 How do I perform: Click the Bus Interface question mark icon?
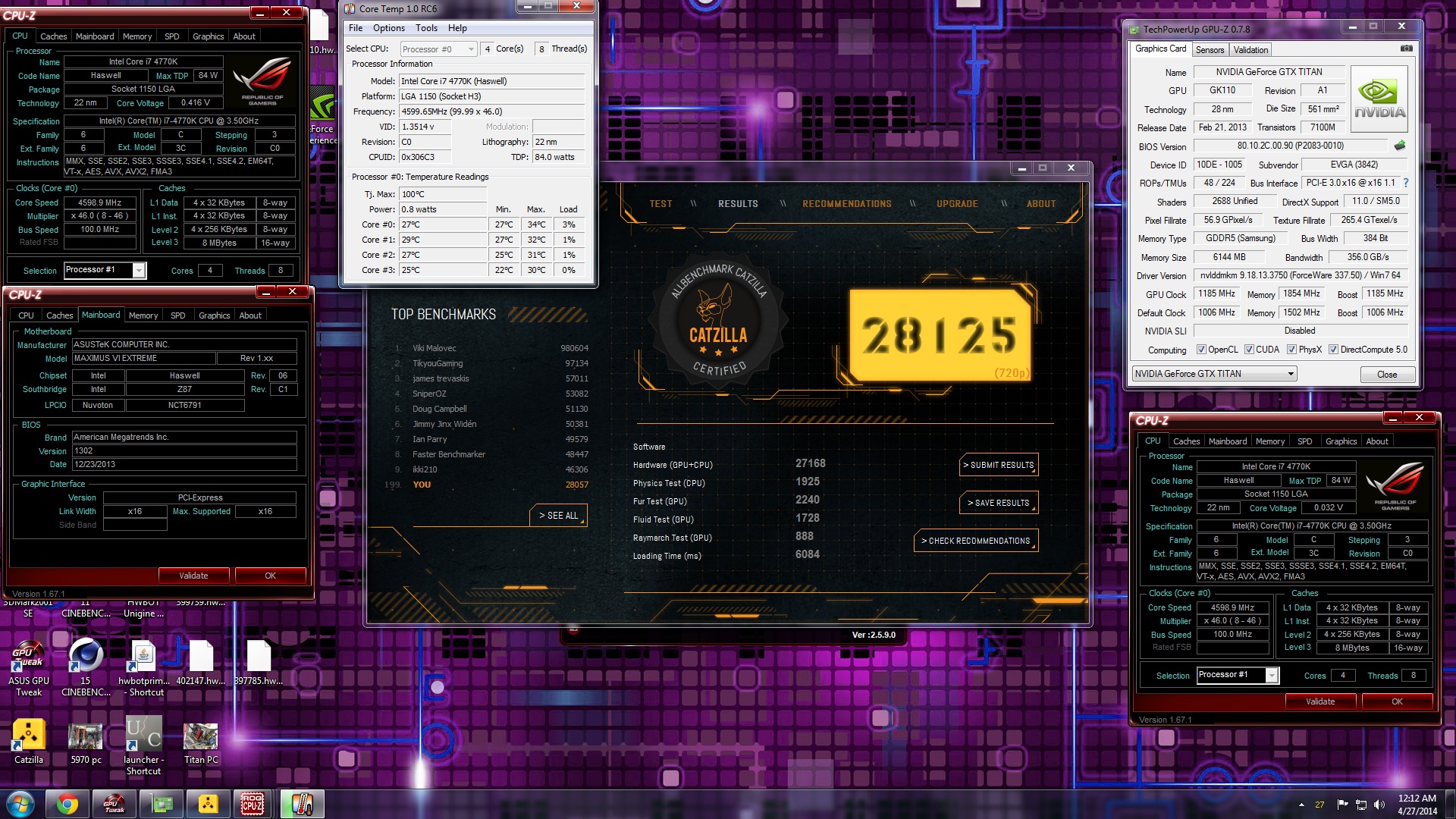[1406, 183]
